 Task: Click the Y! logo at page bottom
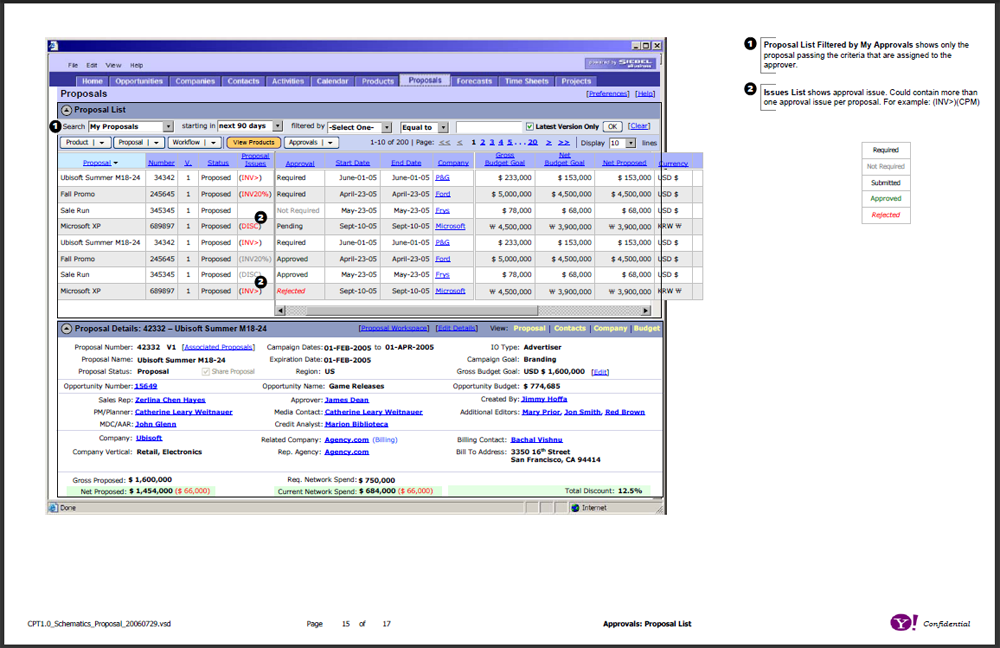point(902,621)
